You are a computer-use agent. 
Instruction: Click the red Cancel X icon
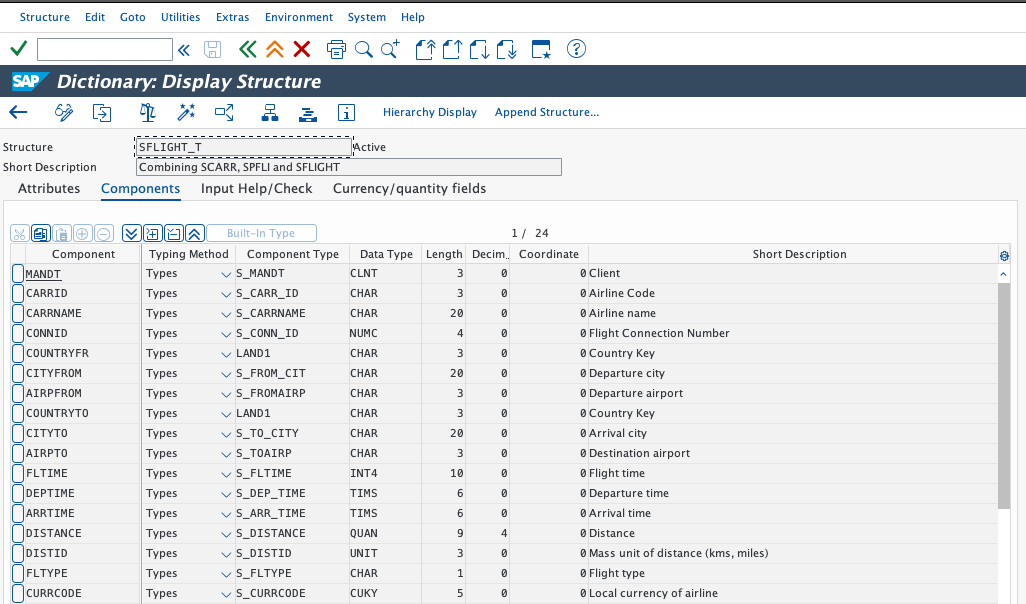[x=302, y=49]
